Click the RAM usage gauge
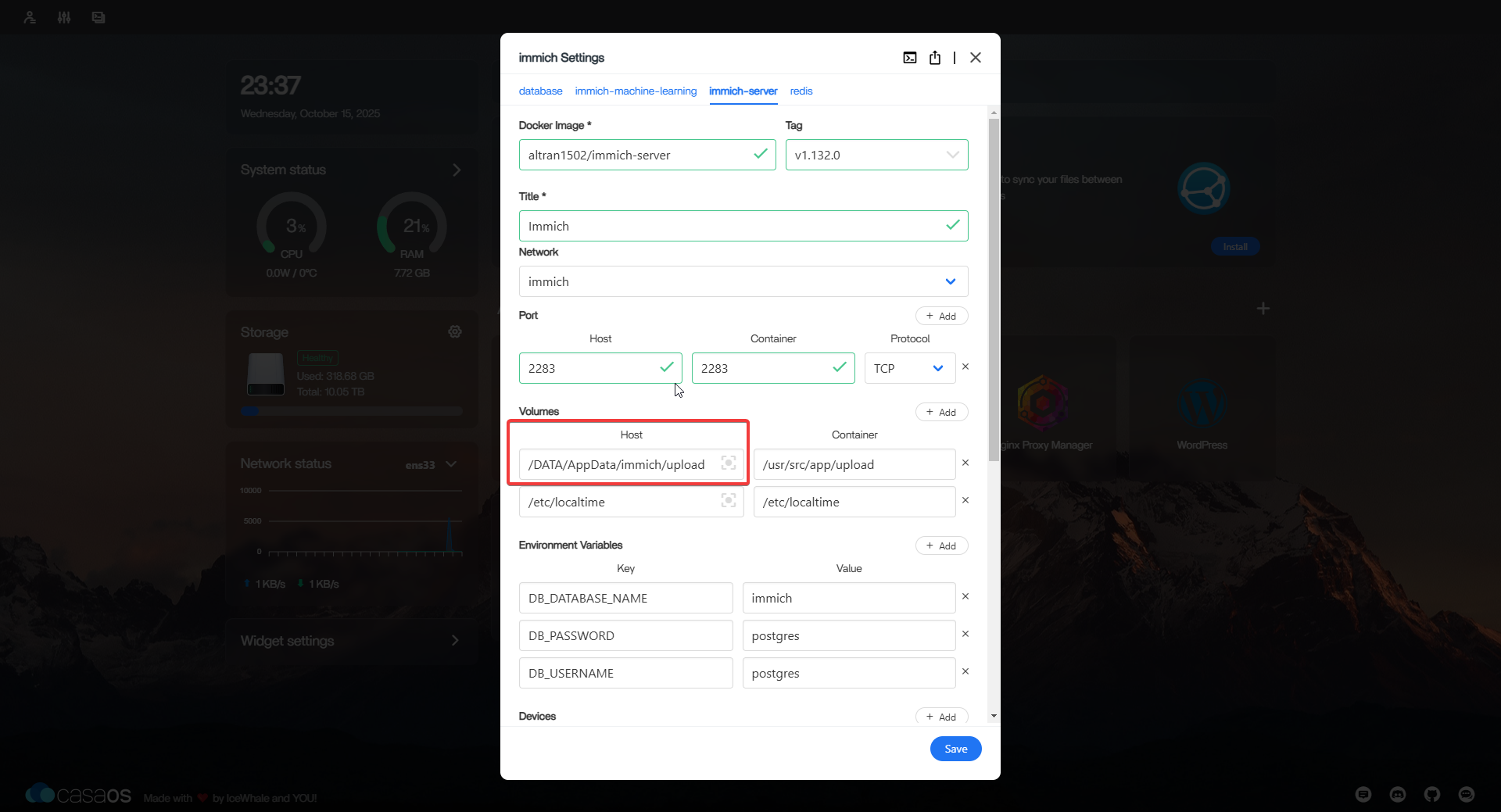This screenshot has width=1501, height=812. click(412, 227)
